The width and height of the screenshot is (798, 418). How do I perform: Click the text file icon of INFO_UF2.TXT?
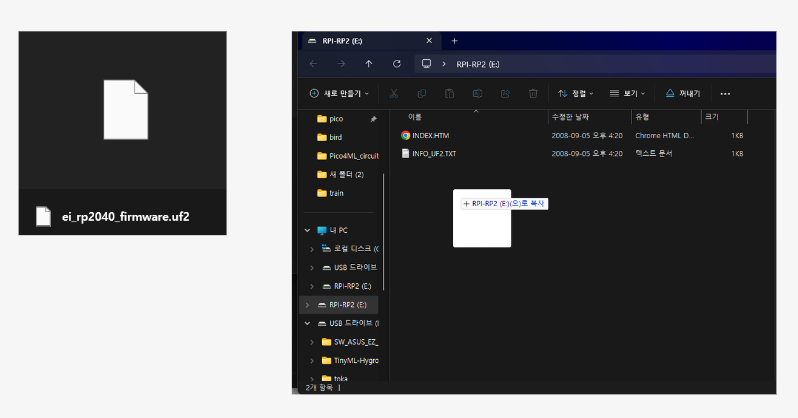405,153
